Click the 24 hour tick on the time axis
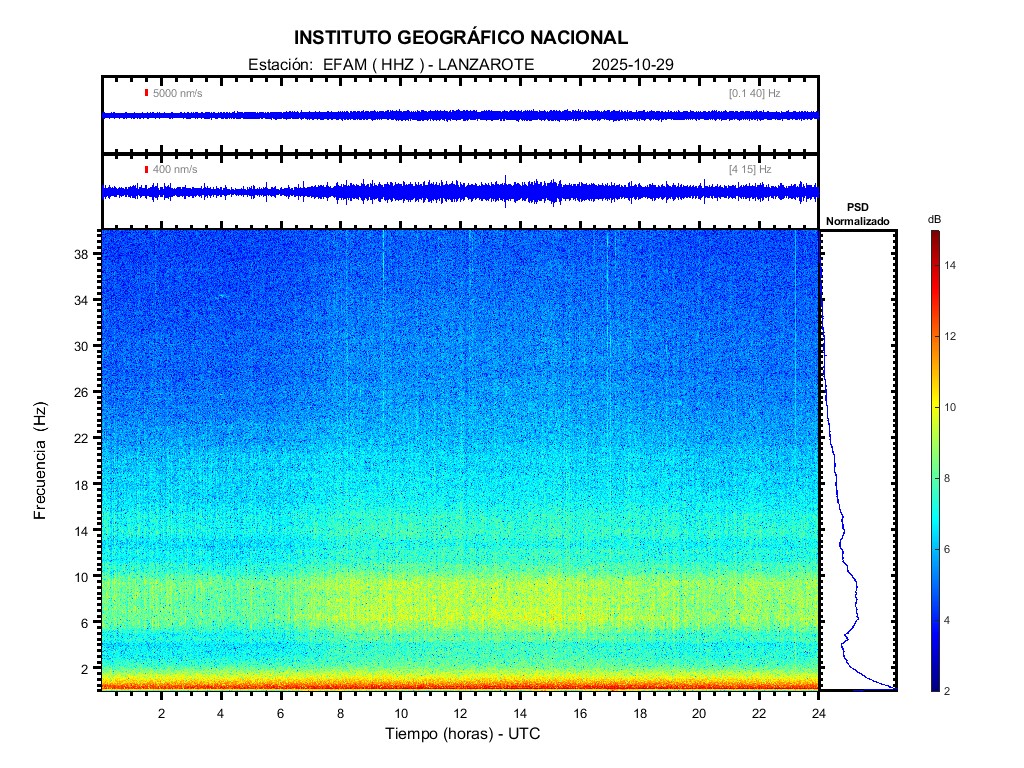This screenshot has height=768, width=1024. 818,712
